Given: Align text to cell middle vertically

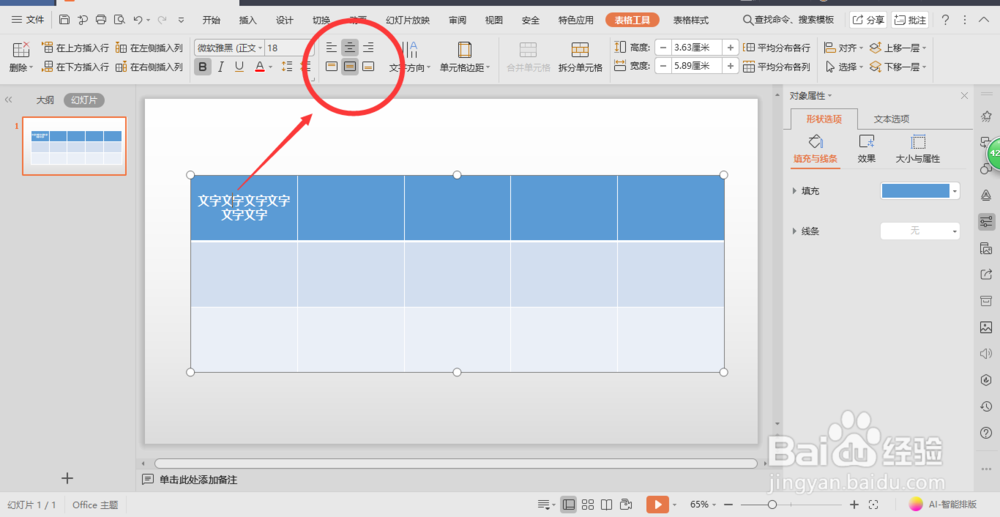Looking at the screenshot, I should pyautogui.click(x=349, y=66).
